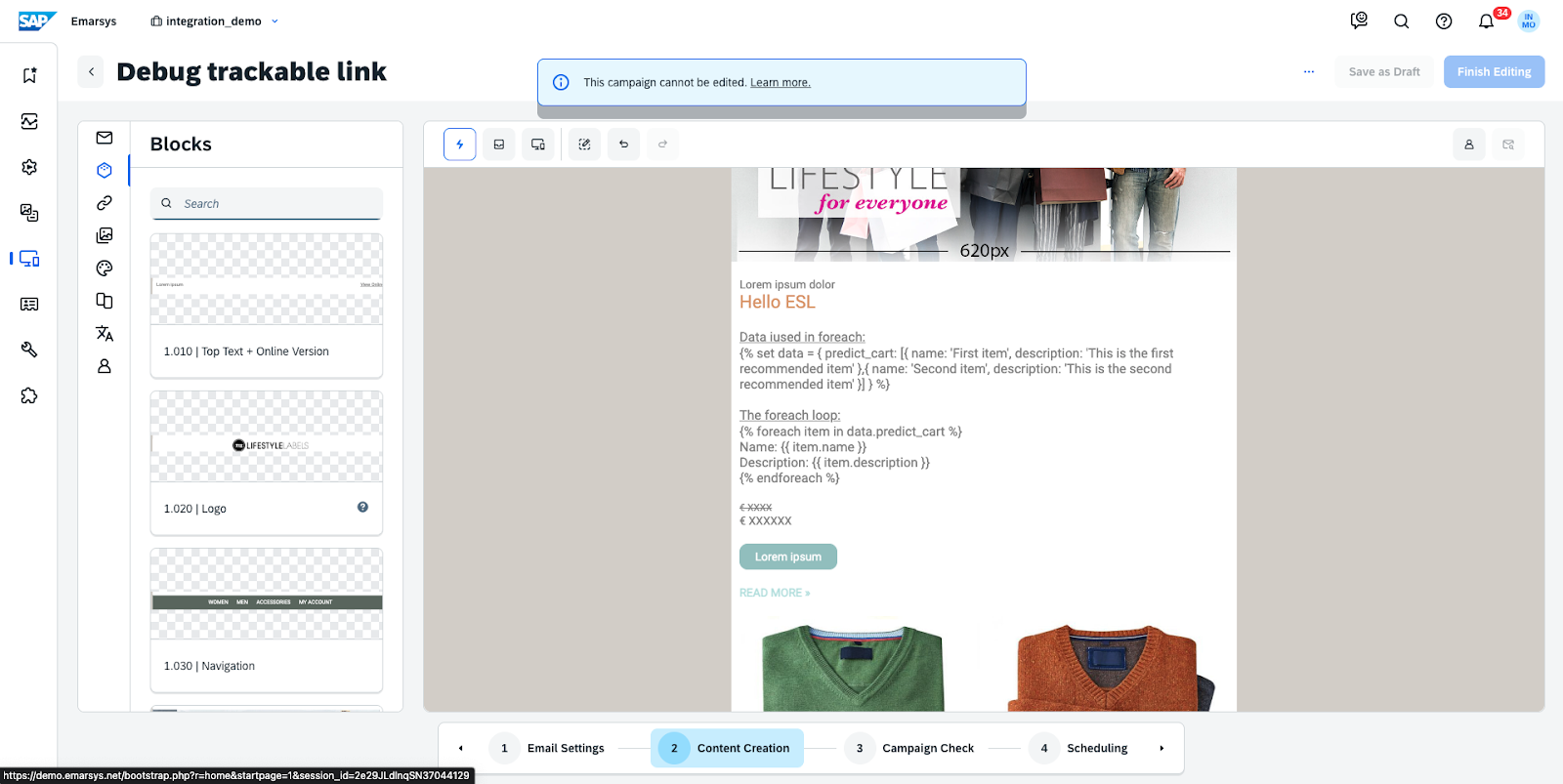Open the puzzle piece Add-ons sidebar icon
Image resolution: width=1563 pixels, height=784 pixels.
click(29, 395)
